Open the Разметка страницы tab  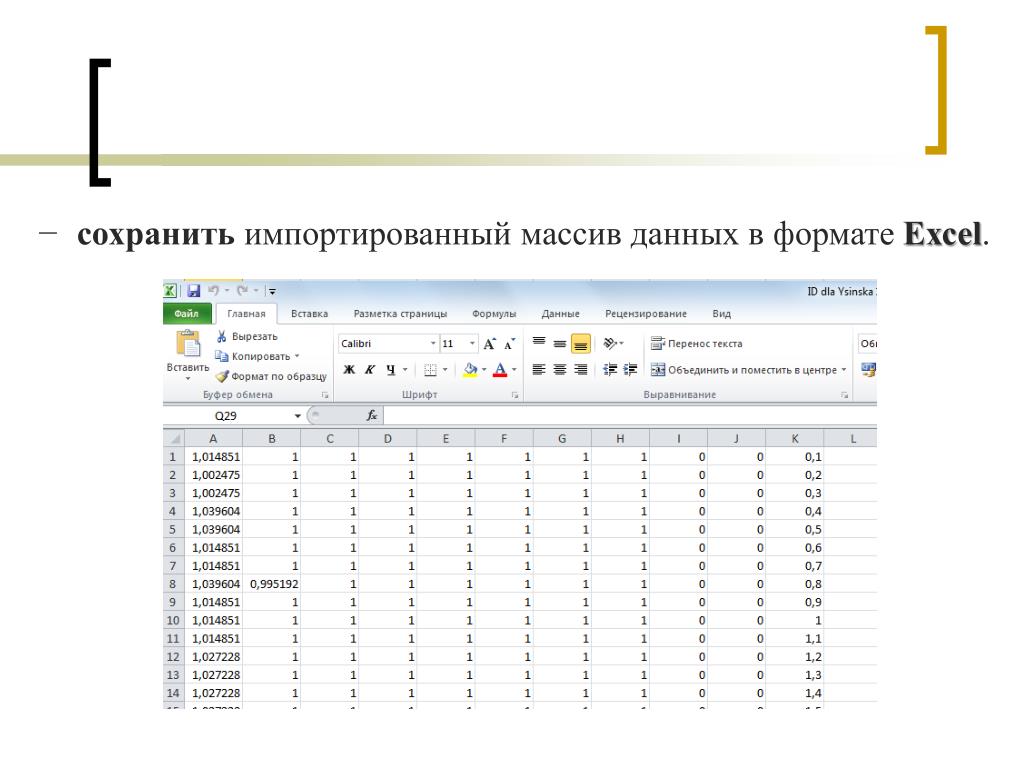[400, 313]
